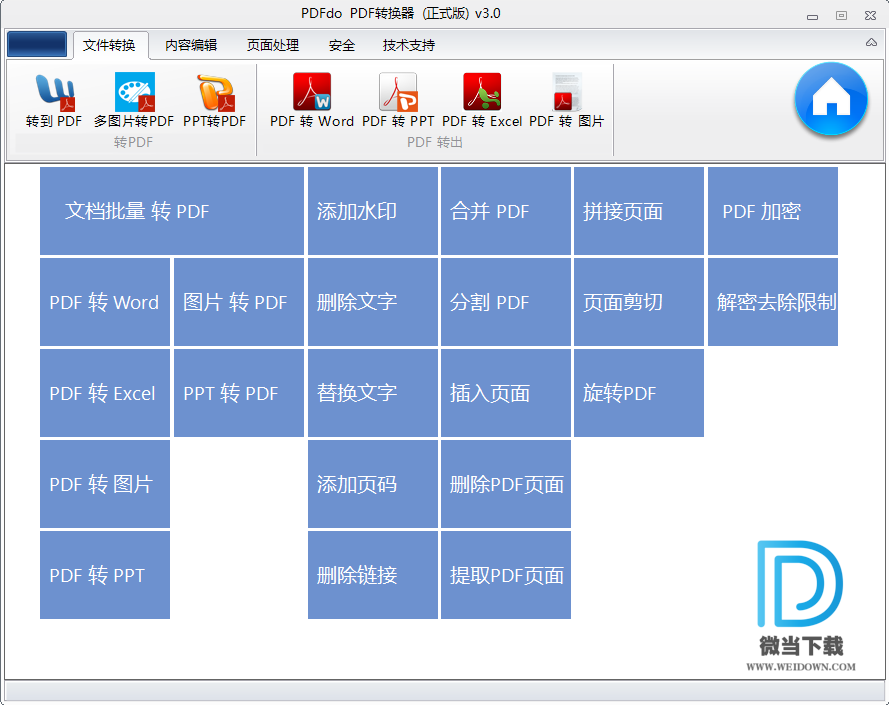Choose the PDF 加密 tile
This screenshot has width=889, height=705.
773,211
